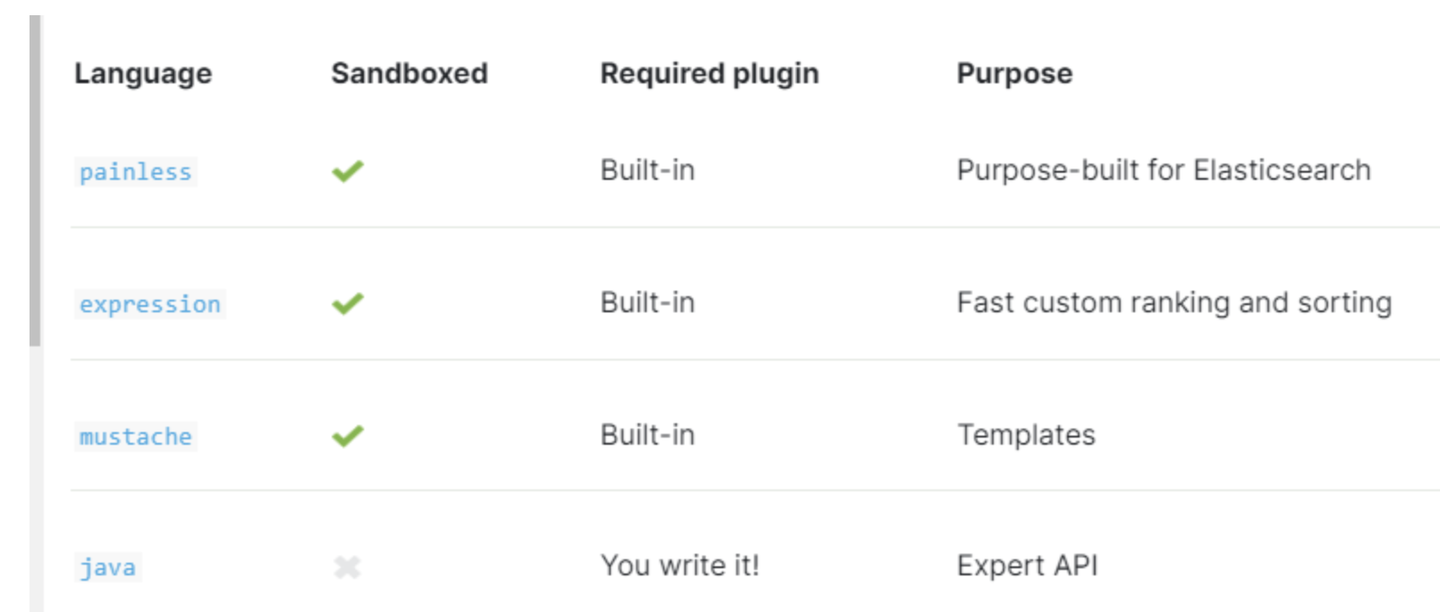Click the green checkmark beside expression

point(347,303)
